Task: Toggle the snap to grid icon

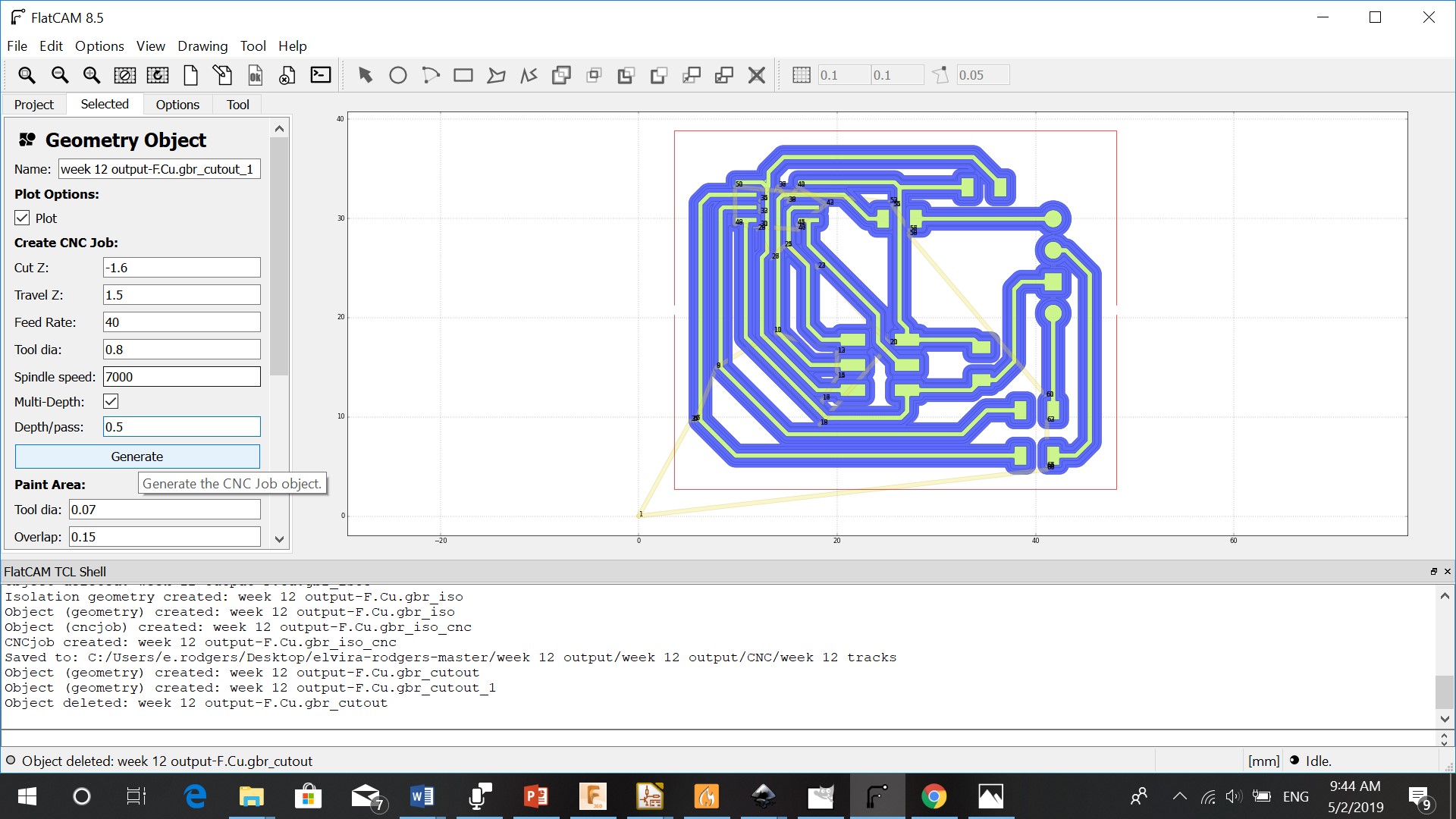Action: tap(802, 75)
